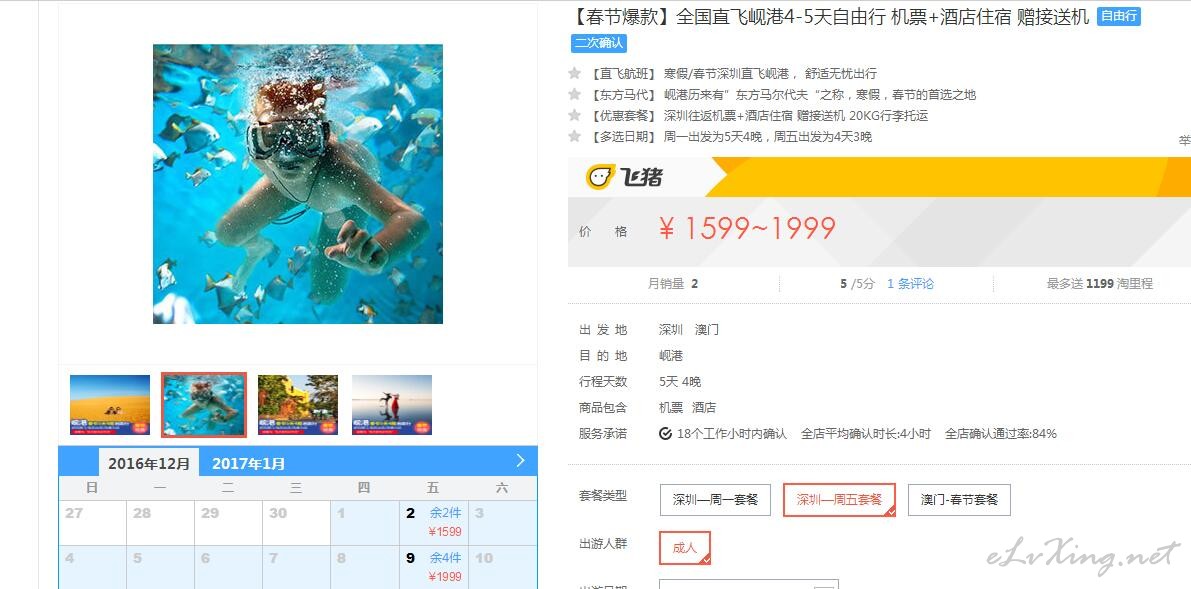The image size is (1191, 589).
Task: Click the service promise checkmark icon
Action: point(665,434)
